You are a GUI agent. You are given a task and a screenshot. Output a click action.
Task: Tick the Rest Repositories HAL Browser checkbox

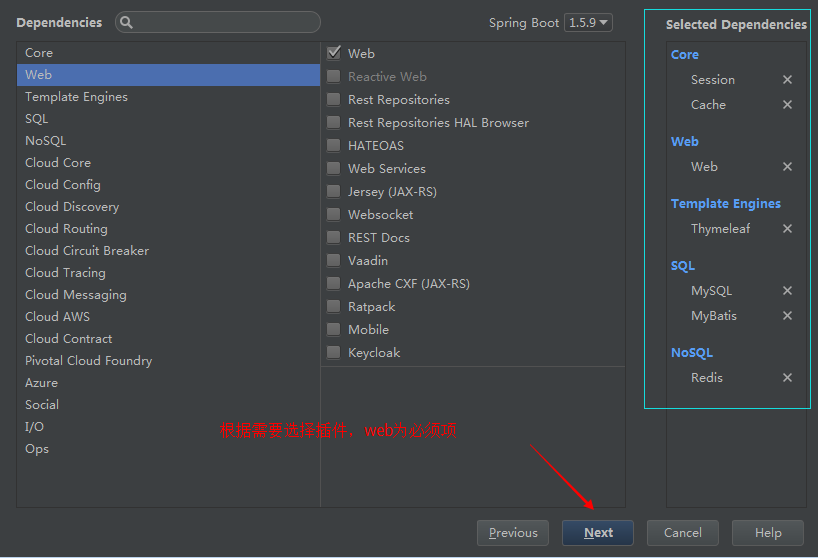click(x=333, y=122)
